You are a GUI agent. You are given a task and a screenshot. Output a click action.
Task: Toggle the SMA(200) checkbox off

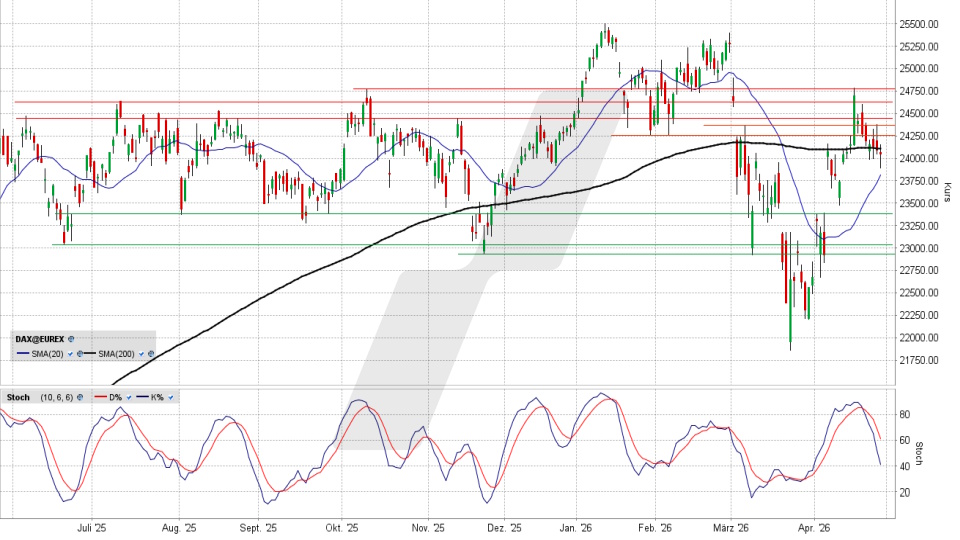point(140,354)
